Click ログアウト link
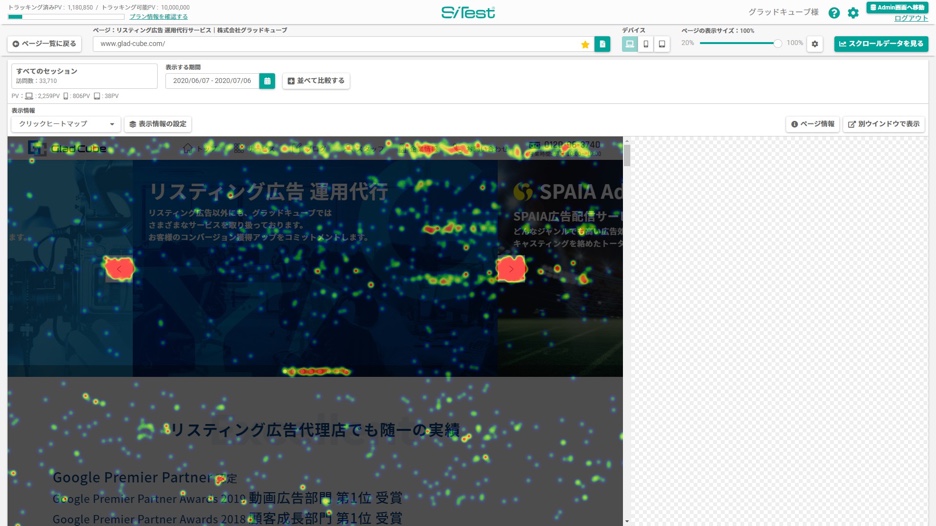 [x=911, y=19]
